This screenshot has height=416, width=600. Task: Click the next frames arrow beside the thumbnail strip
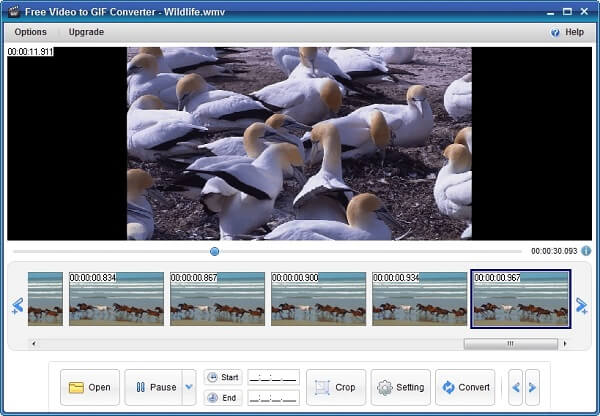pyautogui.click(x=581, y=305)
